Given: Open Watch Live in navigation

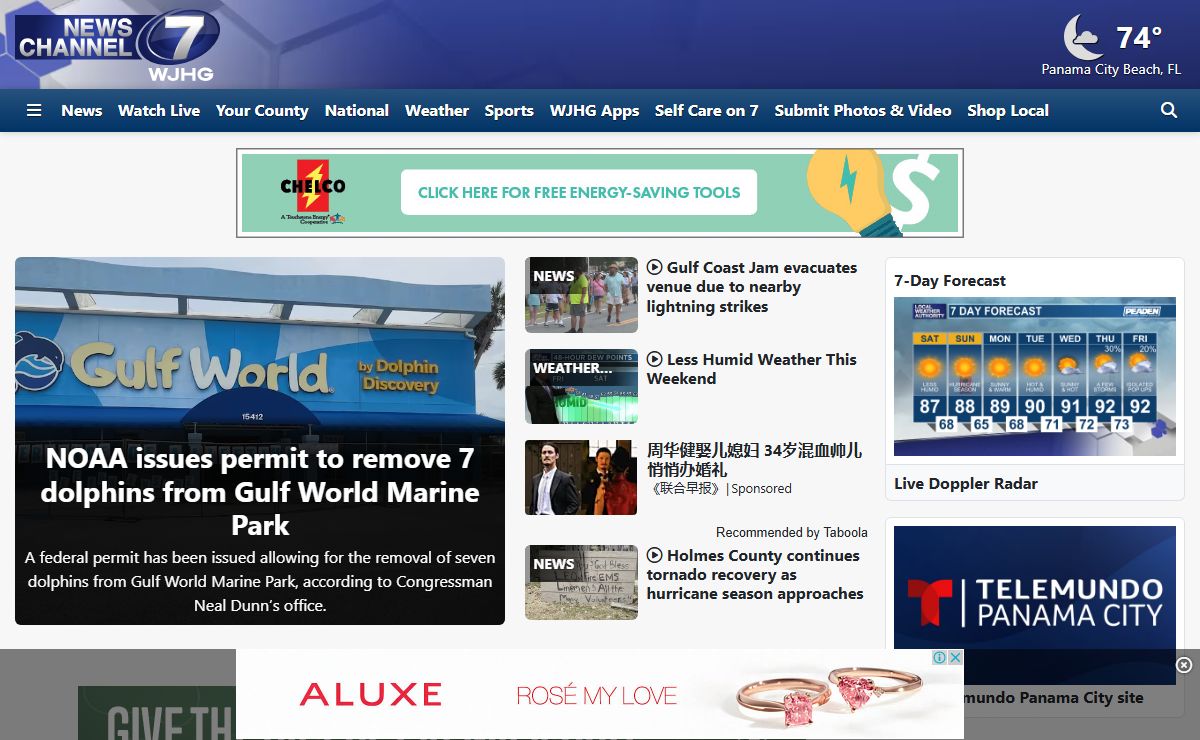Looking at the screenshot, I should [159, 110].
